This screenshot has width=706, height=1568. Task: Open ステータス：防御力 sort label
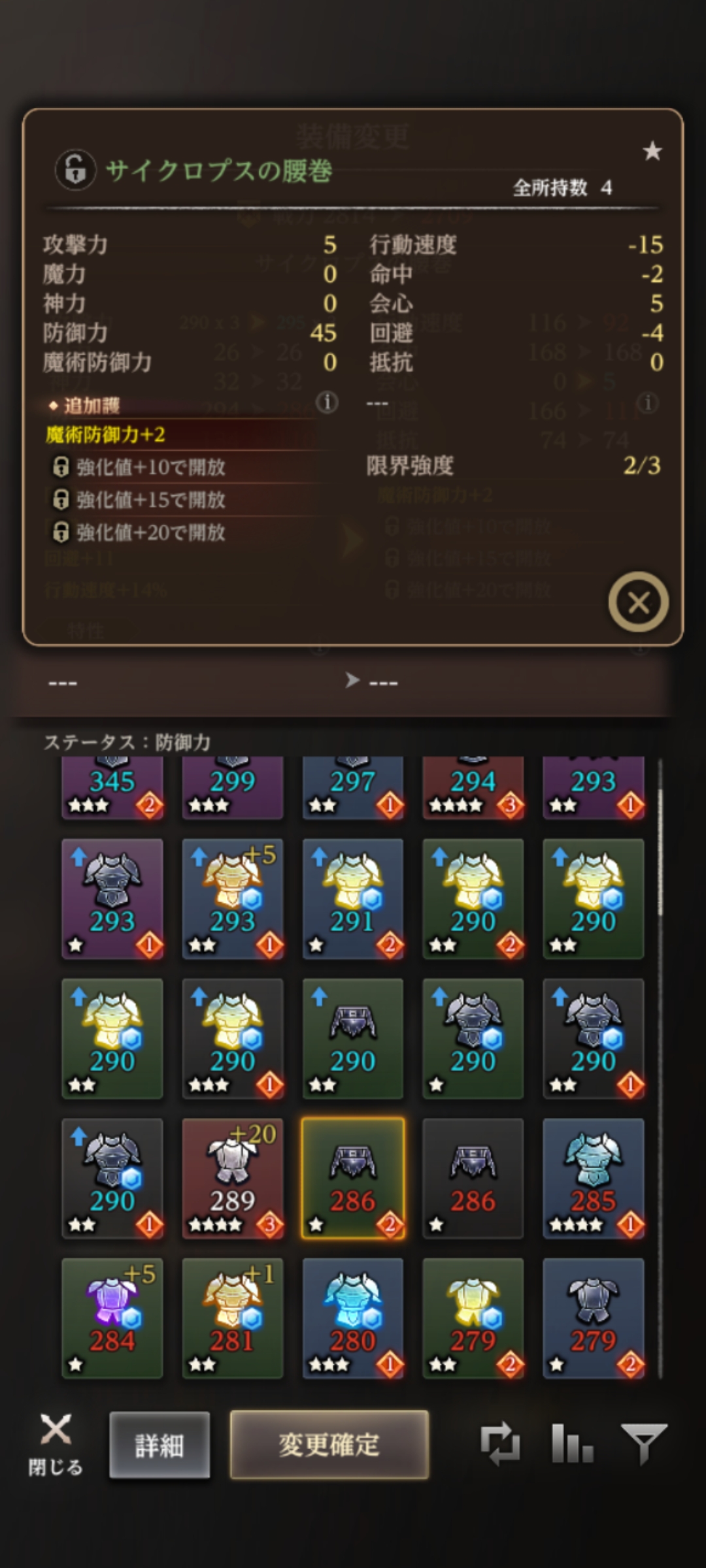127,742
